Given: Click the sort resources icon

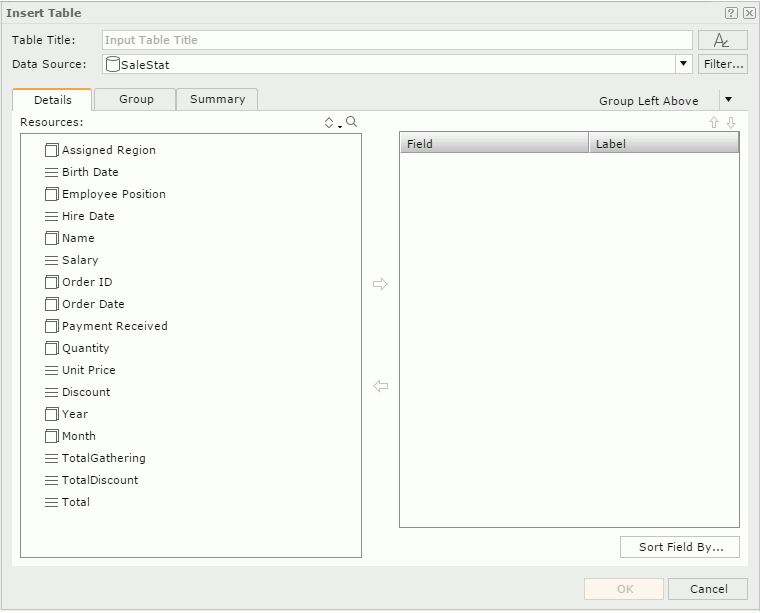Looking at the screenshot, I should 331,122.
